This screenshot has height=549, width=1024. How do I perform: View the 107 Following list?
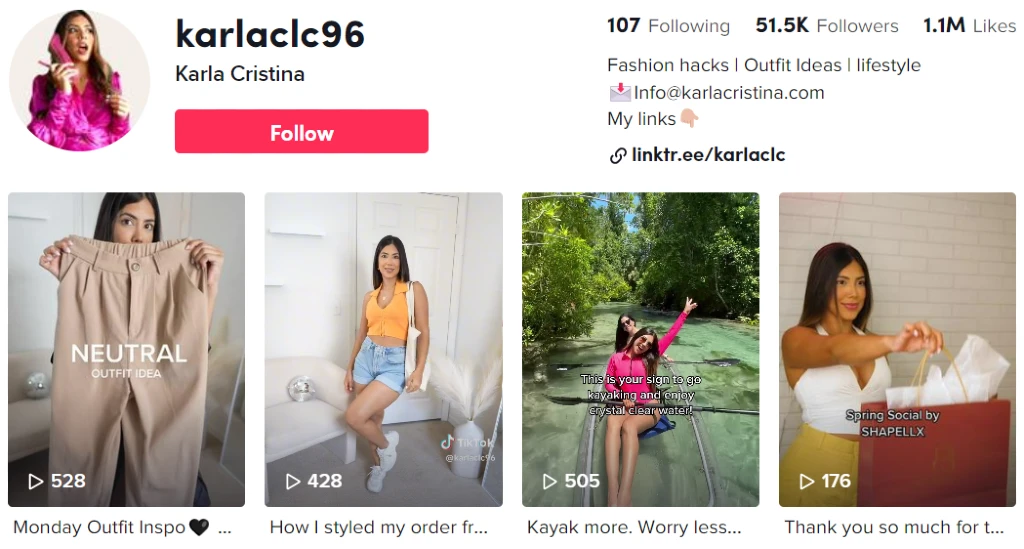point(668,26)
